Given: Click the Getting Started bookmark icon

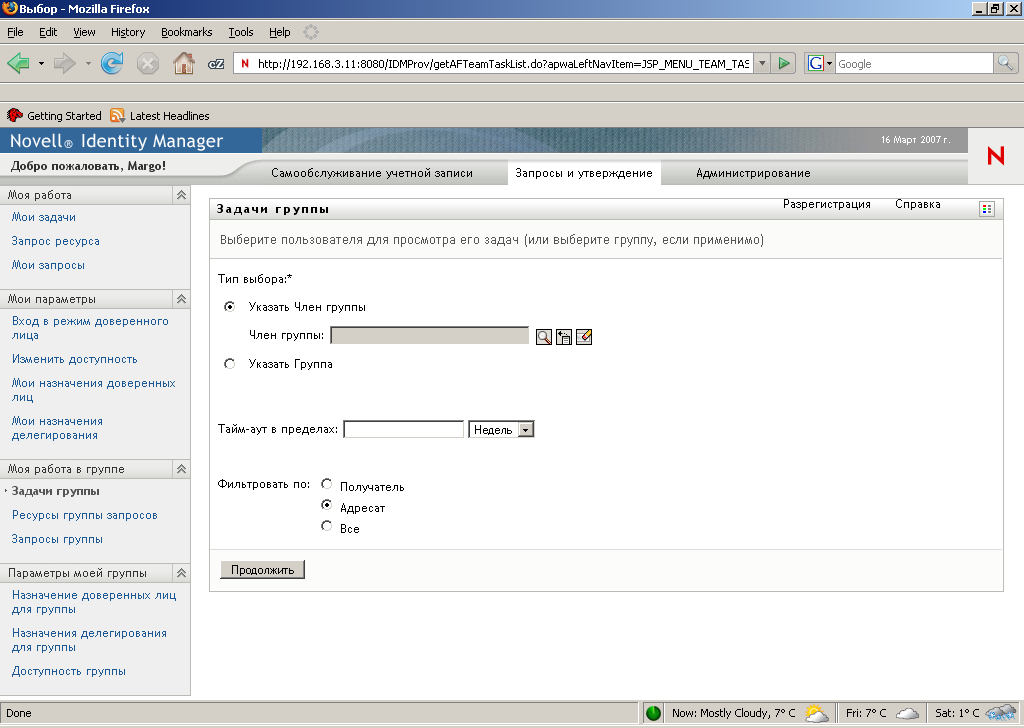Looking at the screenshot, I should [x=14, y=116].
